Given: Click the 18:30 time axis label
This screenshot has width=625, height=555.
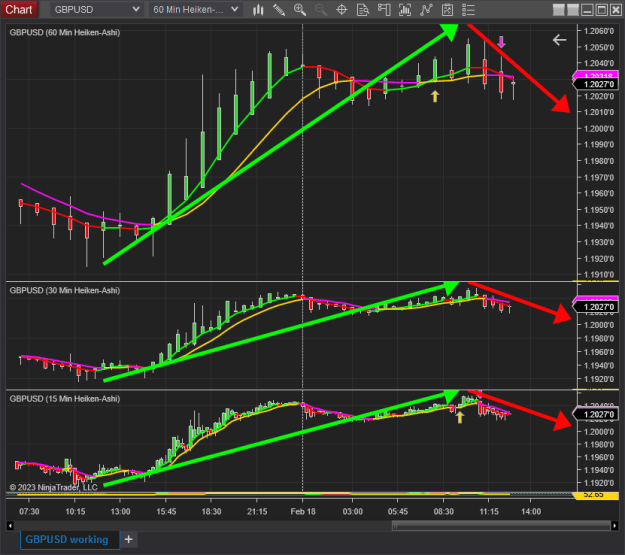Looking at the screenshot, I should [211, 512].
